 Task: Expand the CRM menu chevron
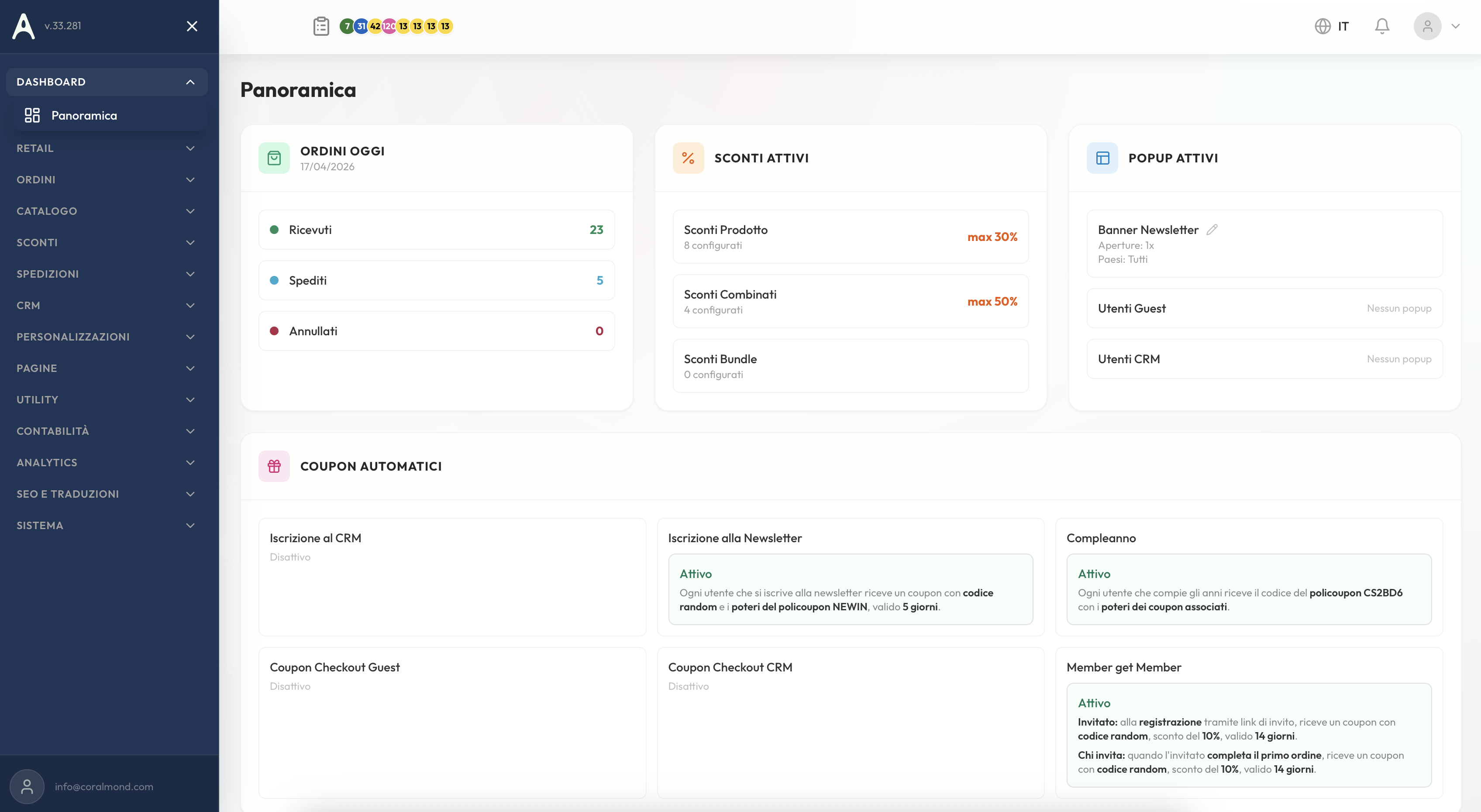190,305
